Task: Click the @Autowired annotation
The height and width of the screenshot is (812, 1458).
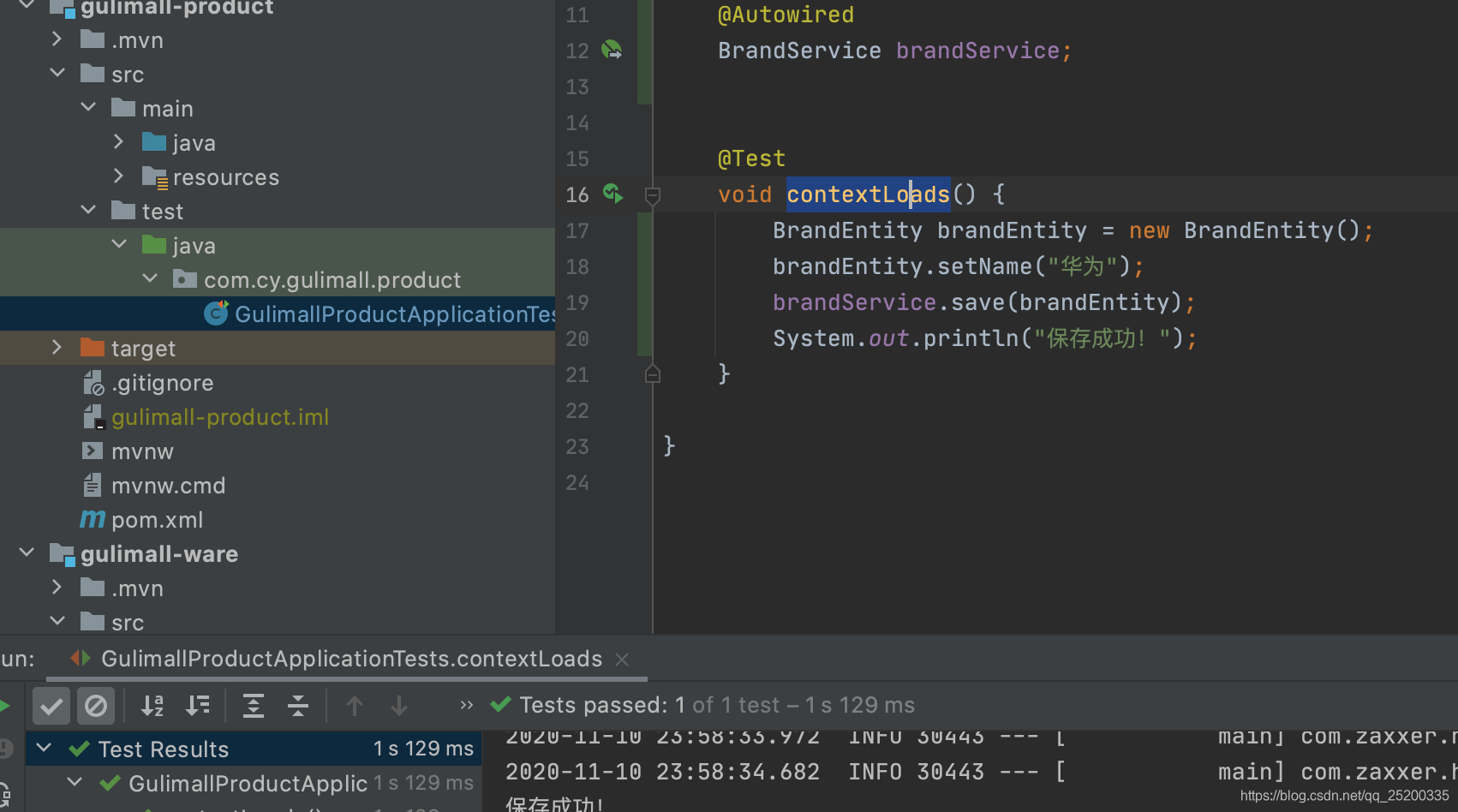Action: tap(786, 15)
